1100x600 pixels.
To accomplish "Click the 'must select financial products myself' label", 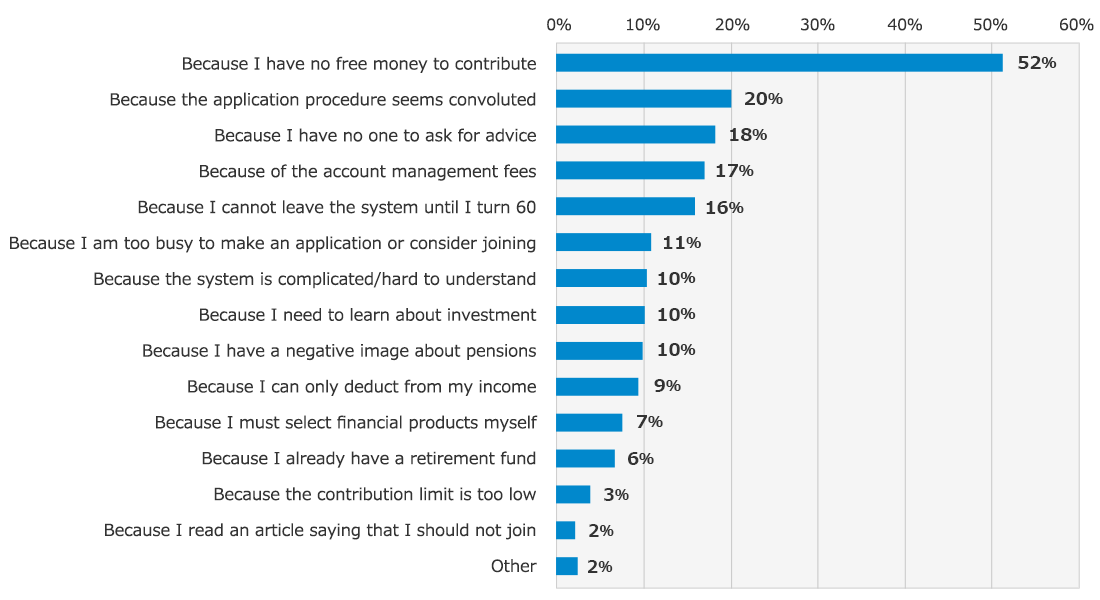I will (x=345, y=422).
